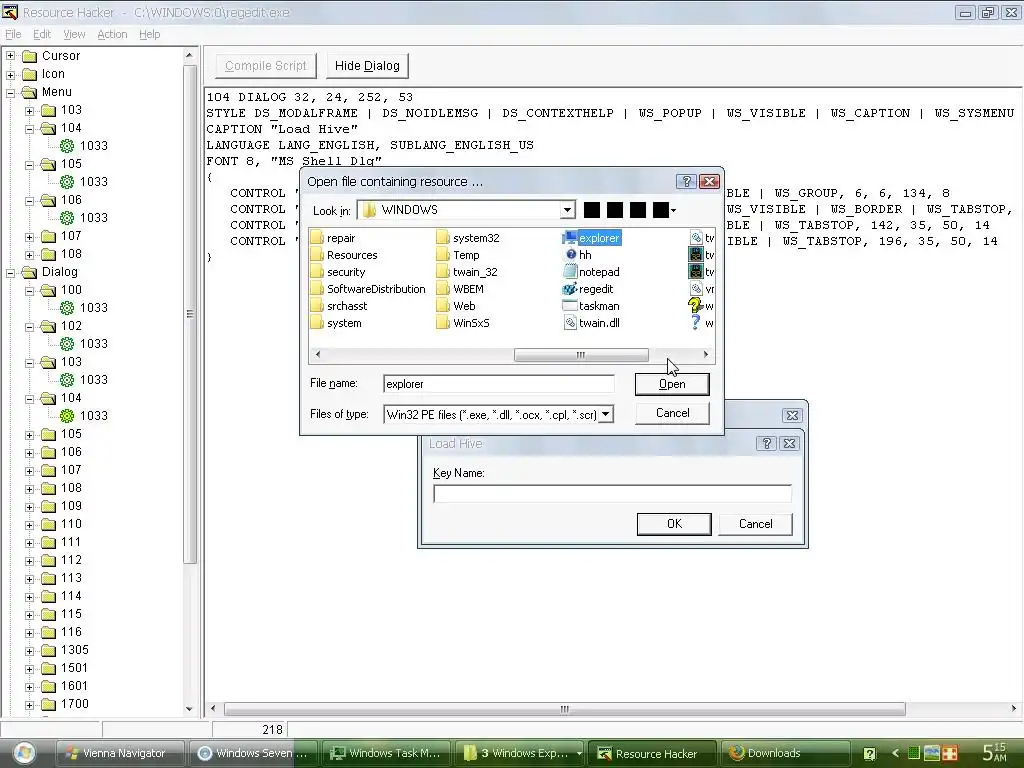Image resolution: width=1024 pixels, height=768 pixels.
Task: Click OK in the Load Hive dialog
Action: coord(674,524)
